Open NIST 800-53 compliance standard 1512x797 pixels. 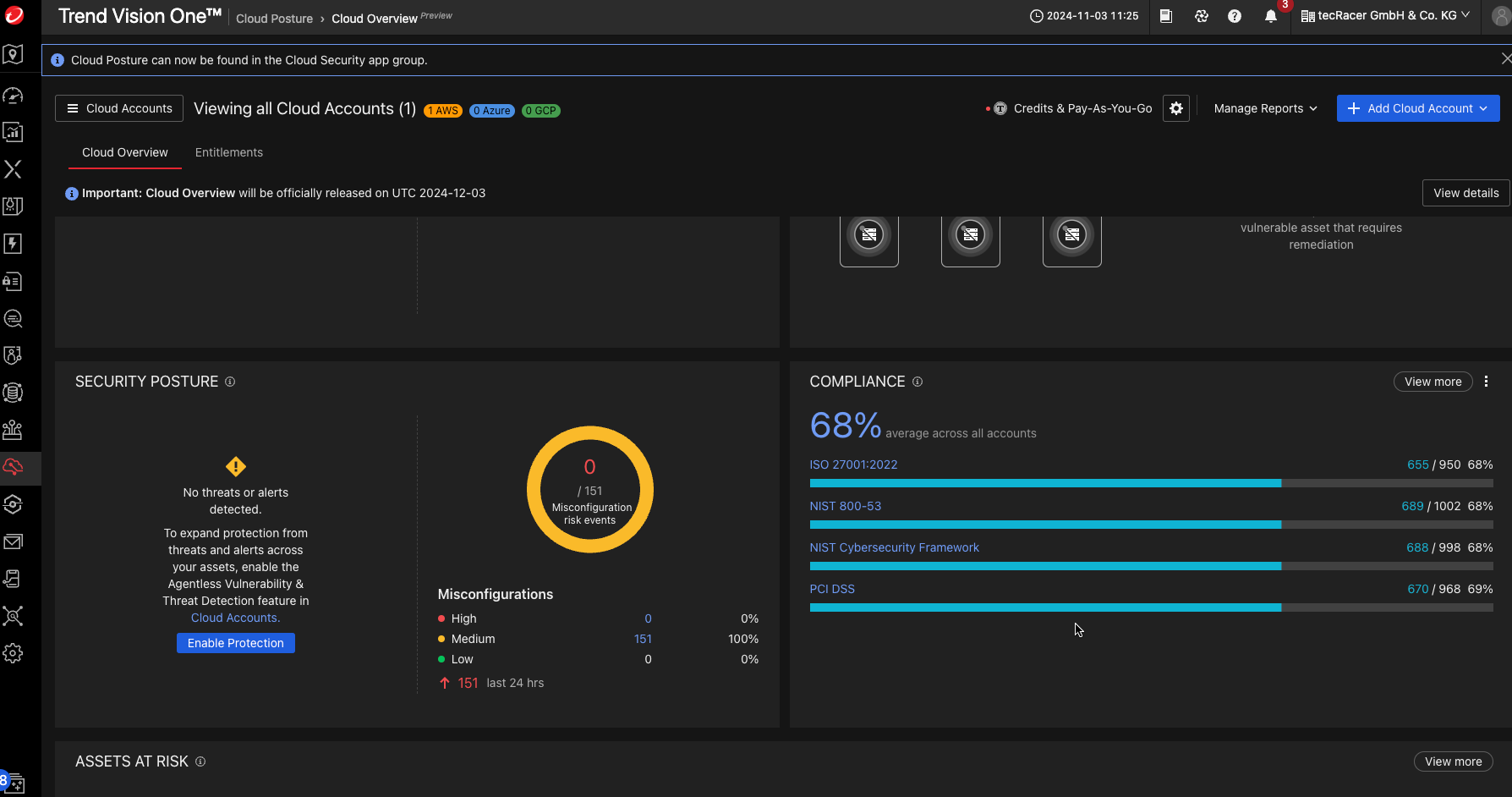[x=845, y=506]
